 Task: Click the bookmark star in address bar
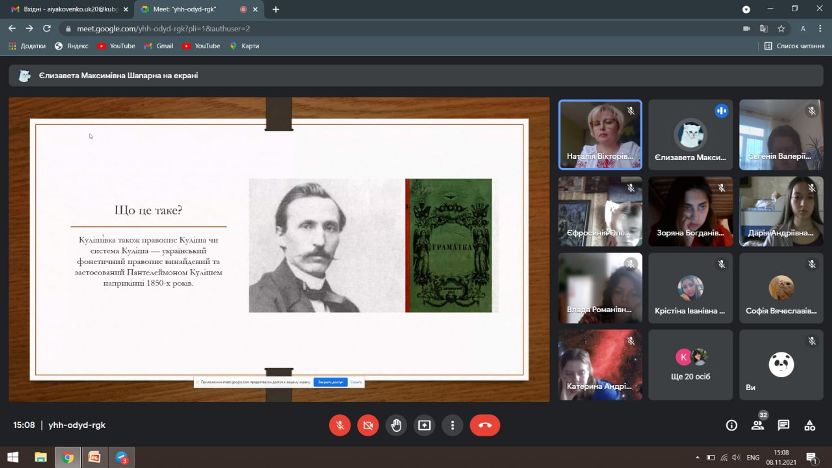pos(781,28)
